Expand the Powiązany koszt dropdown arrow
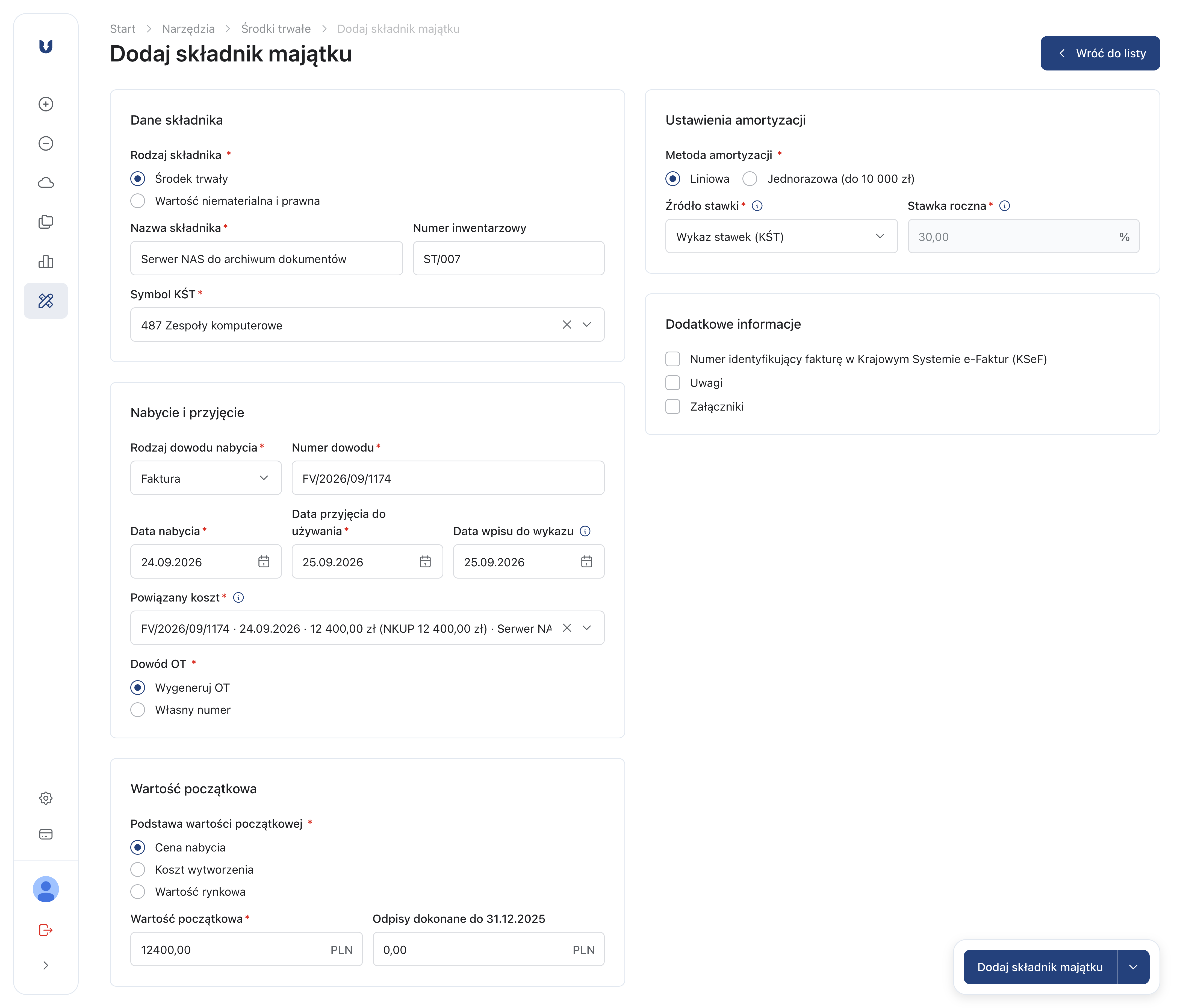1180x1008 pixels. click(586, 627)
